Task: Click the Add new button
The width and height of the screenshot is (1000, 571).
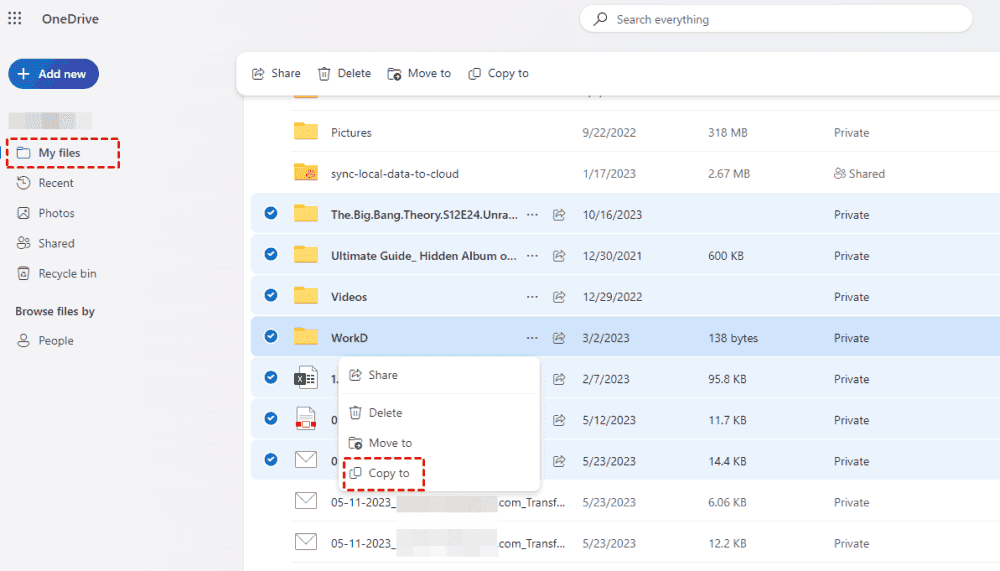Action: [x=53, y=74]
